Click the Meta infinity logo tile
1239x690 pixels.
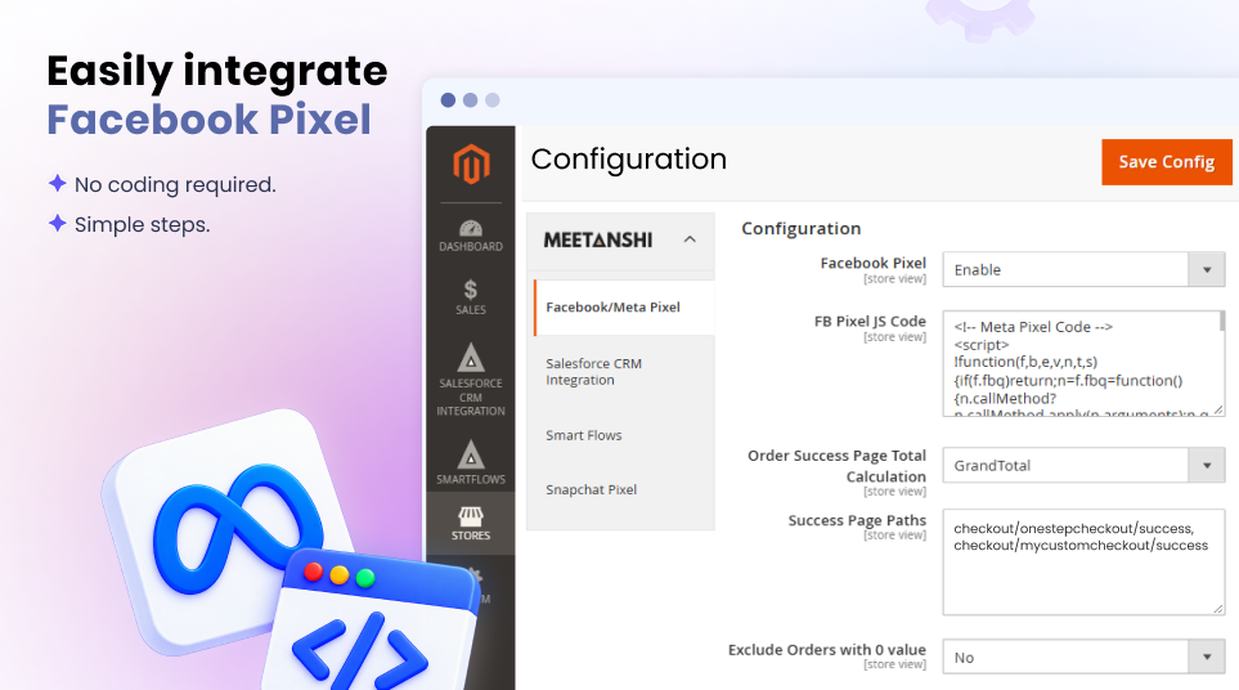[232, 530]
